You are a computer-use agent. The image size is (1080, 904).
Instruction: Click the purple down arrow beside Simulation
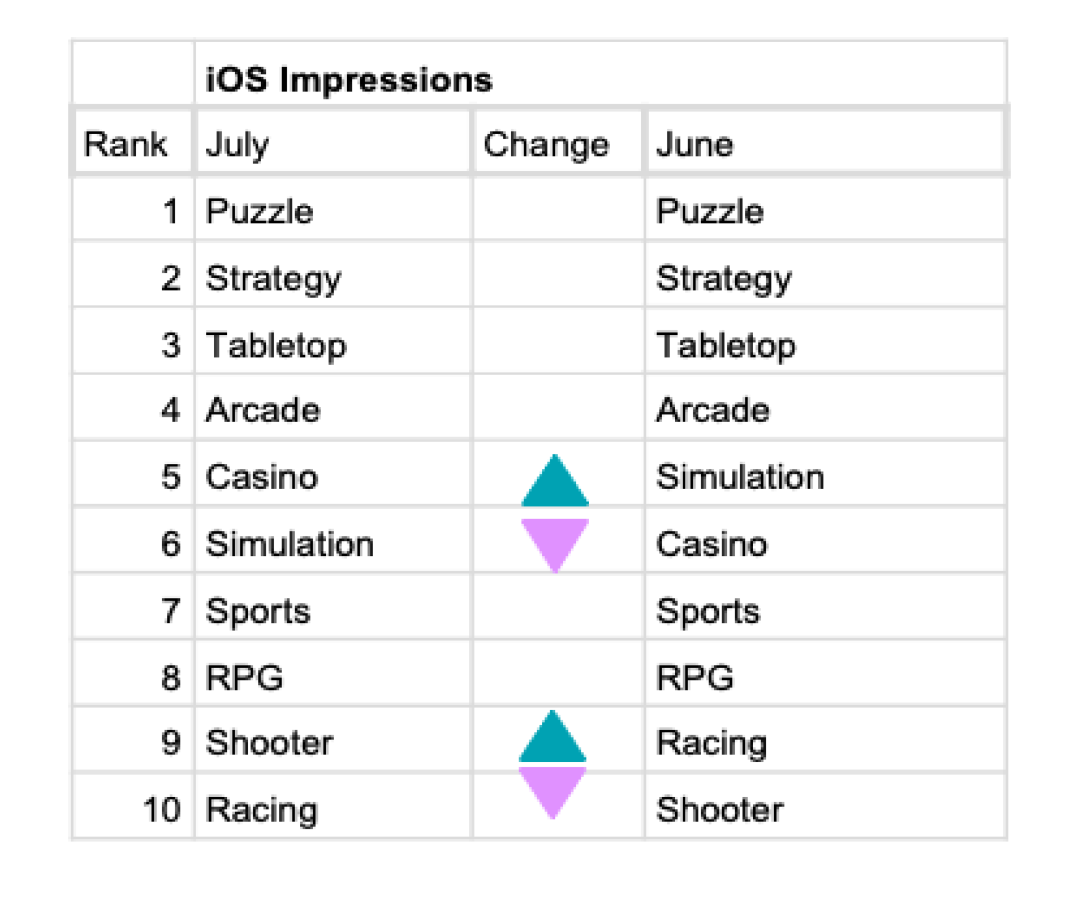[x=555, y=546]
